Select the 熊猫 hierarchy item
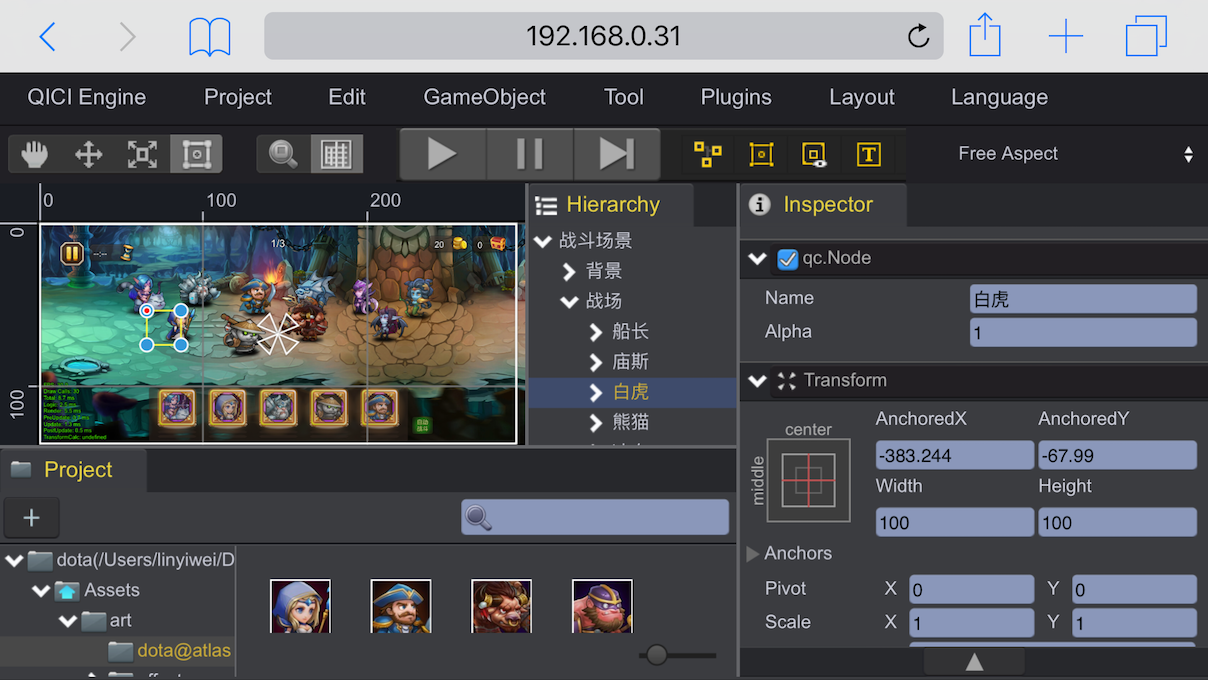Viewport: 1208px width, 680px height. pyautogui.click(x=631, y=422)
